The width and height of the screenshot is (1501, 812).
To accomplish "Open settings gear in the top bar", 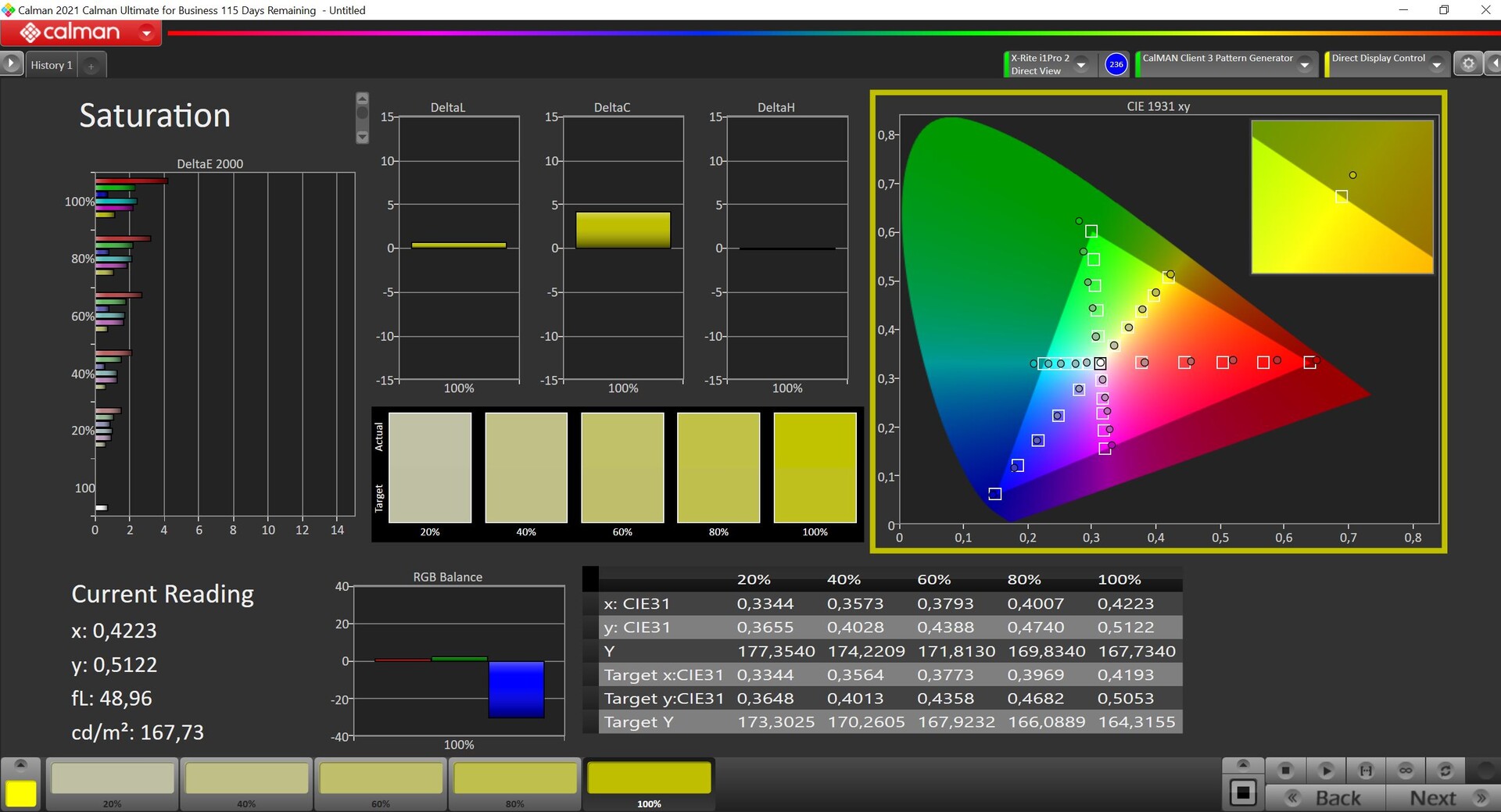I will pos(1468,64).
